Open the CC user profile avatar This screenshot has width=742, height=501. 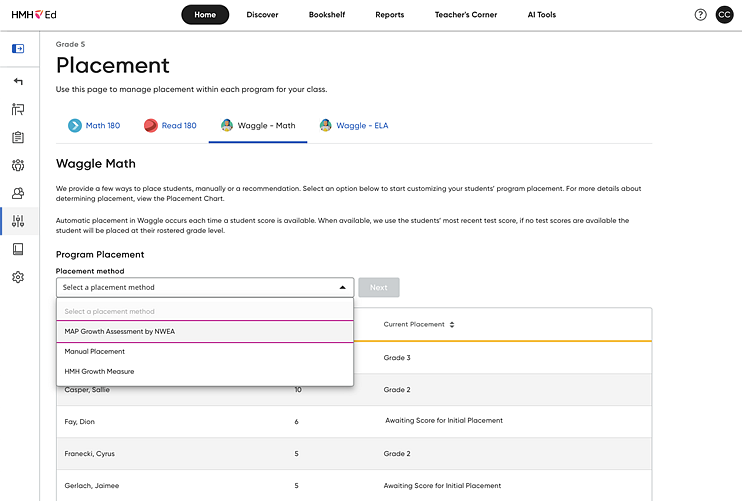point(724,15)
